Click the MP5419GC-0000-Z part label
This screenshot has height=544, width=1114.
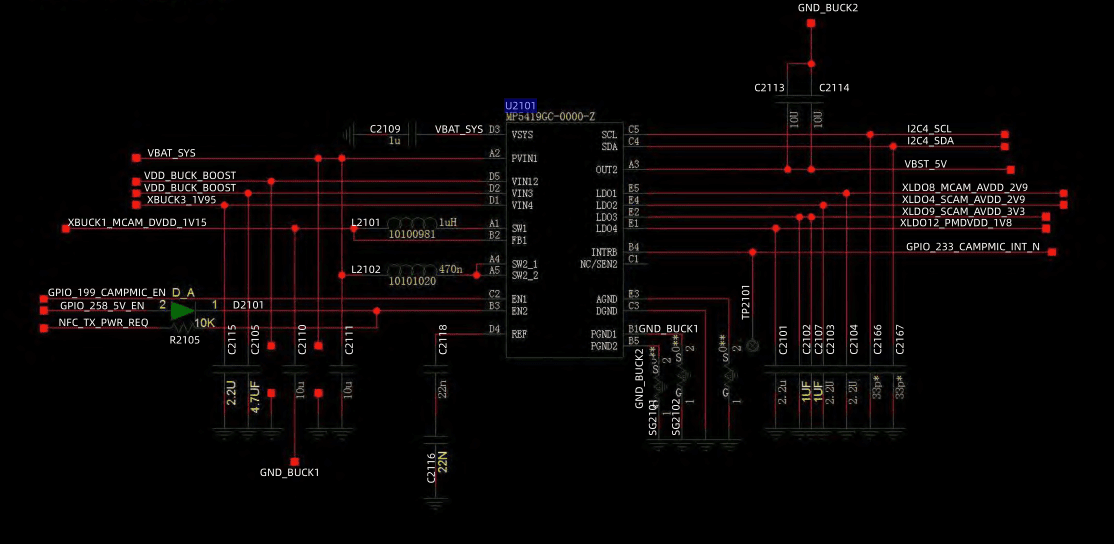click(550, 116)
